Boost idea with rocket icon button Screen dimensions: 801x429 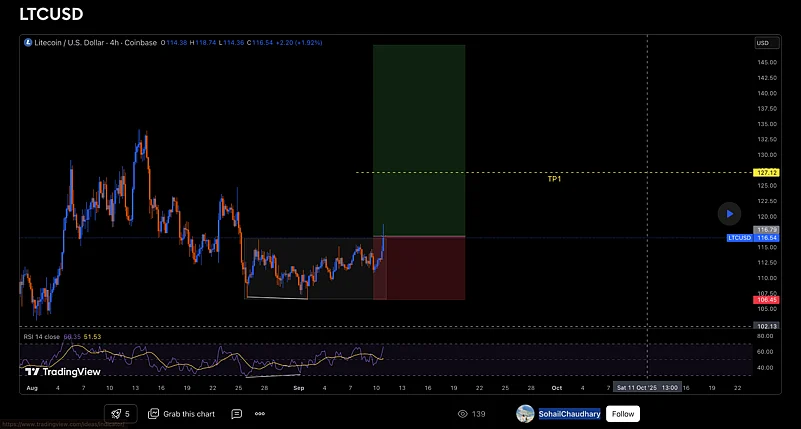[x=121, y=414]
